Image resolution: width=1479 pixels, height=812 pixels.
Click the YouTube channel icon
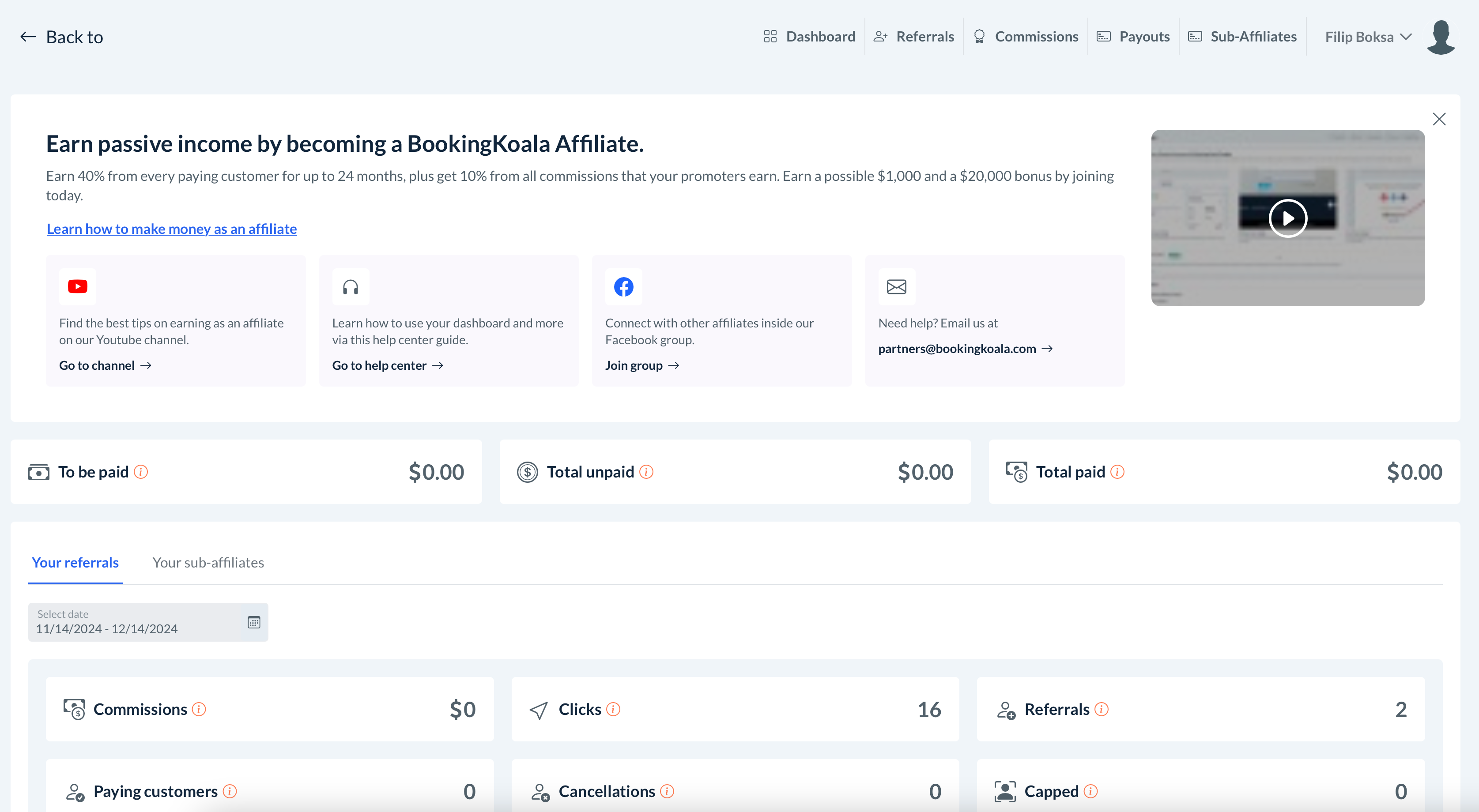click(77, 286)
